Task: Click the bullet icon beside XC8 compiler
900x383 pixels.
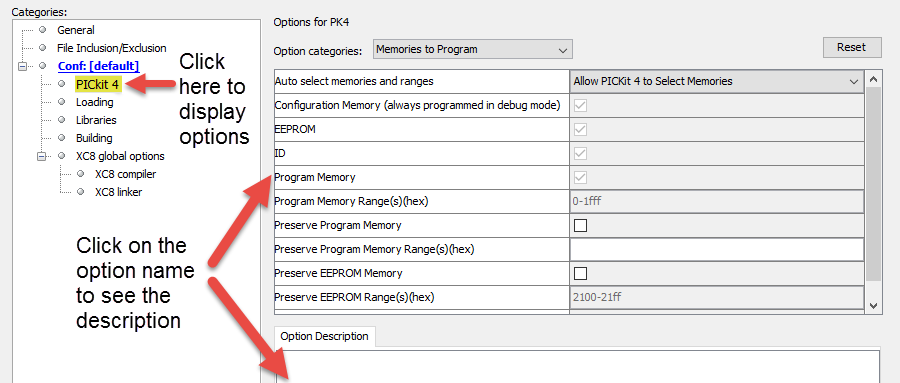Action: coord(80,174)
